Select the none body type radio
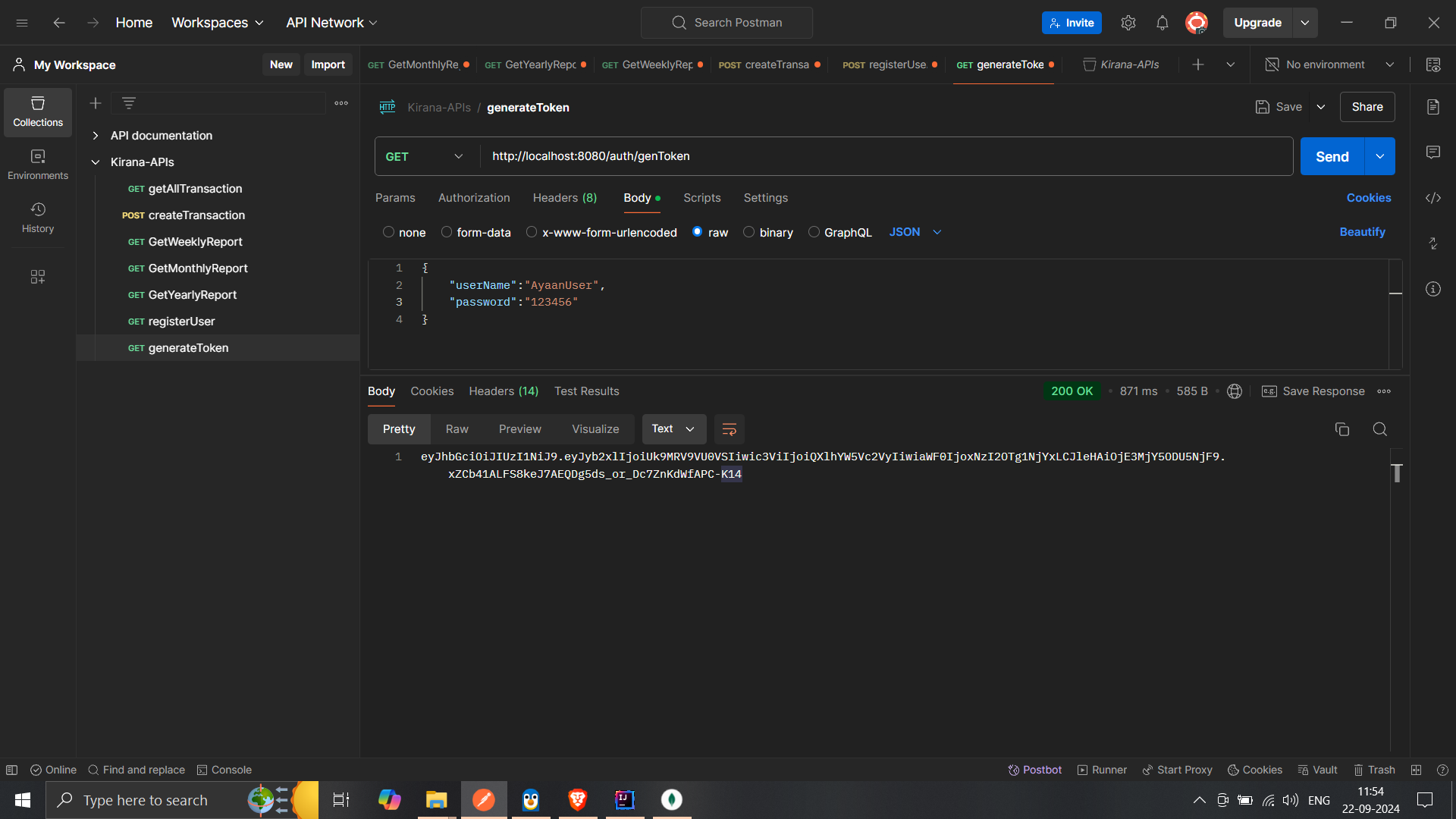The width and height of the screenshot is (1456, 819). click(x=388, y=232)
